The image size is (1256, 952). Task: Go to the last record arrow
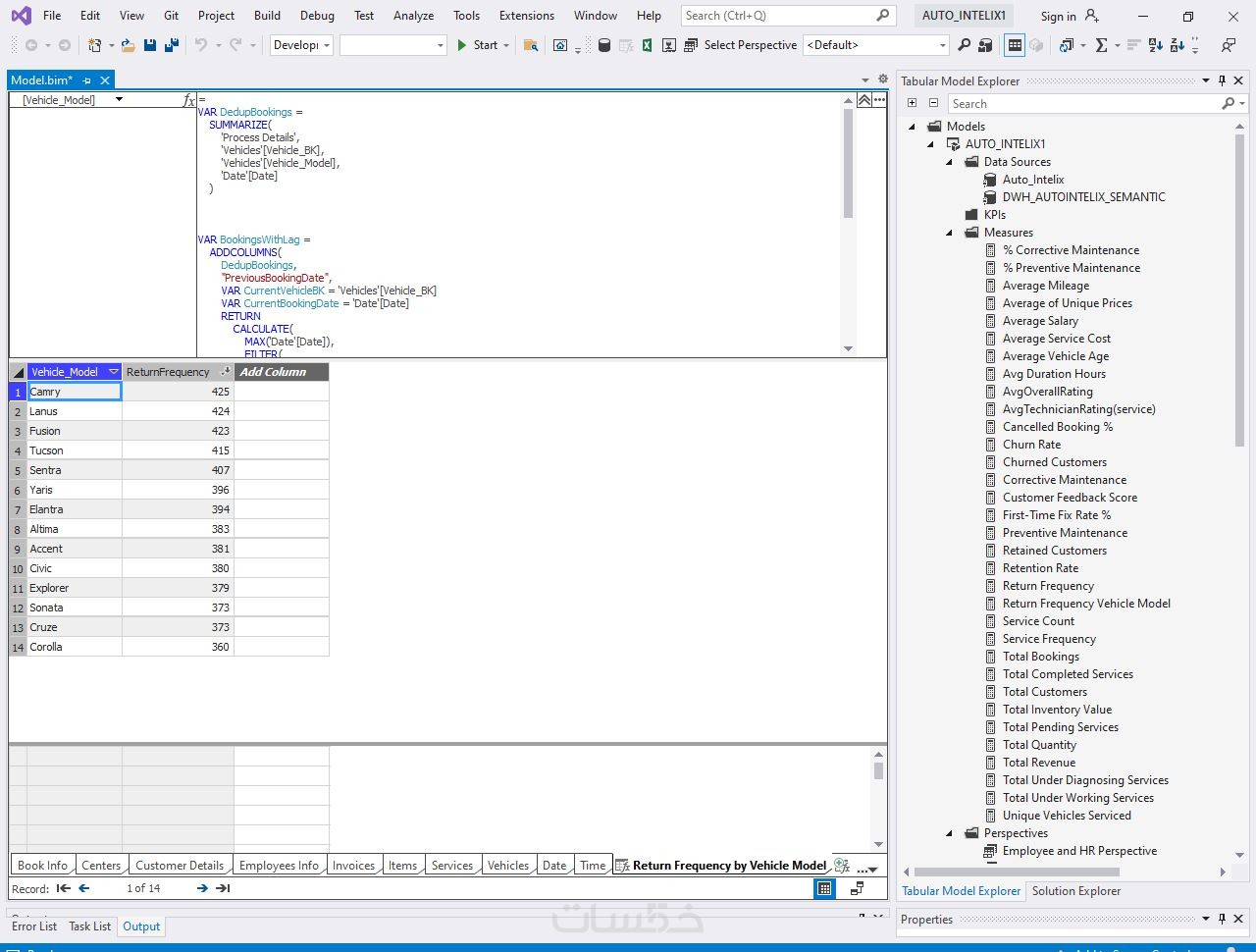tap(223, 888)
